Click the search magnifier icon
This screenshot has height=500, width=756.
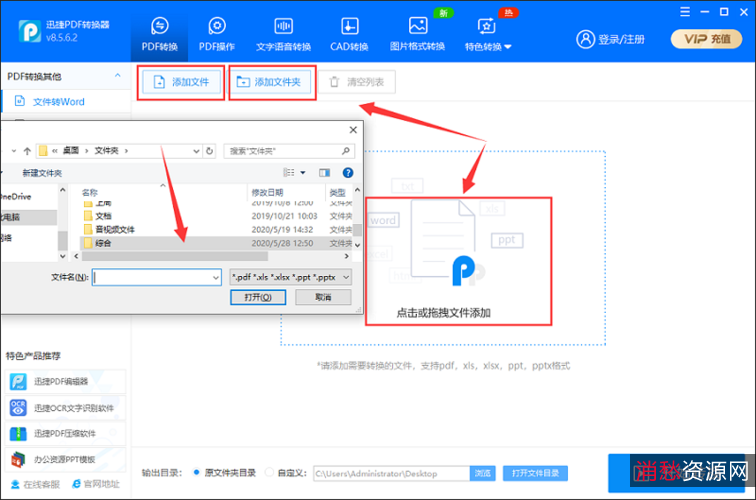[x=345, y=151]
